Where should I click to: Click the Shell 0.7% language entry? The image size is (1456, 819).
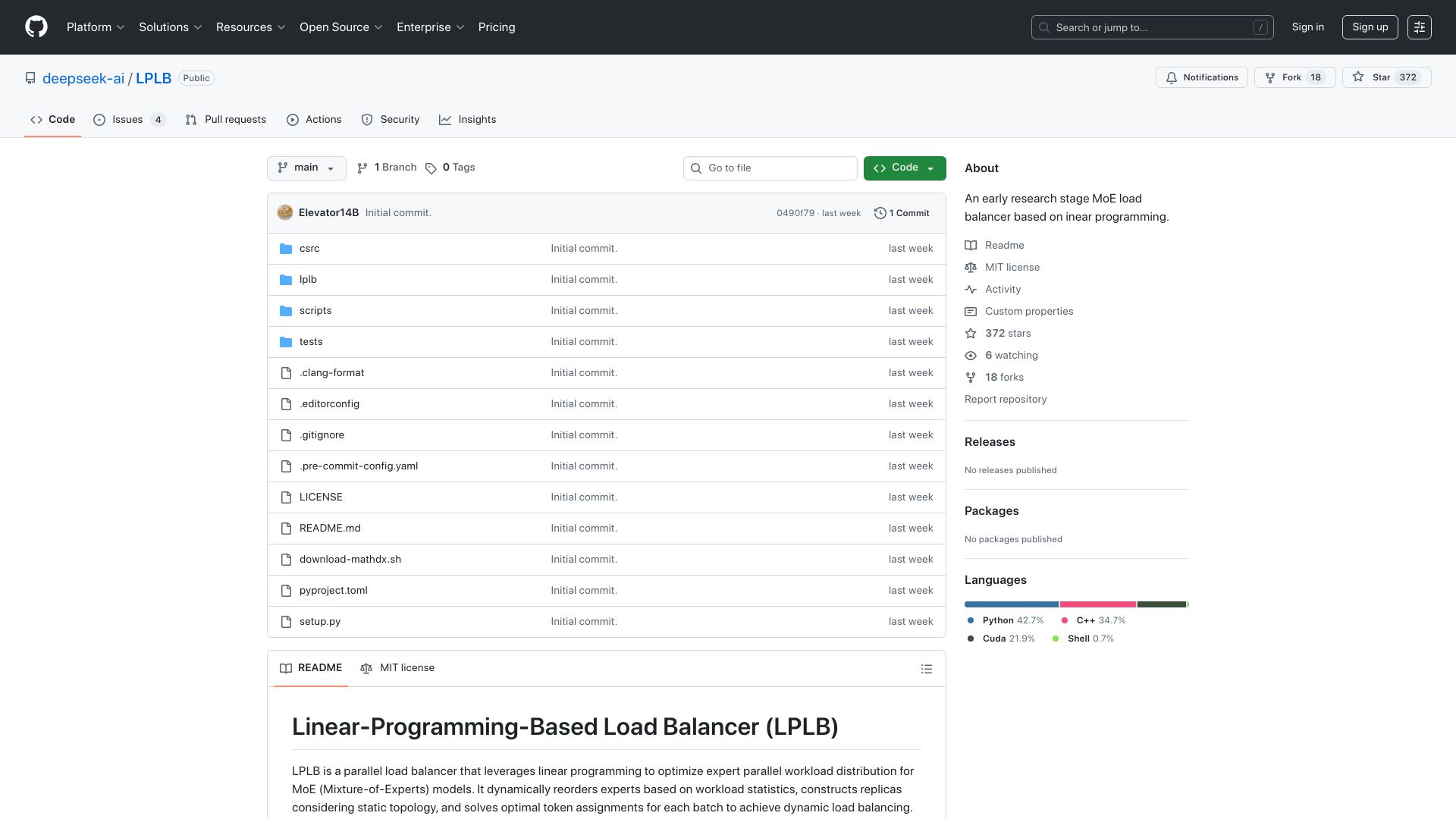[1084, 639]
